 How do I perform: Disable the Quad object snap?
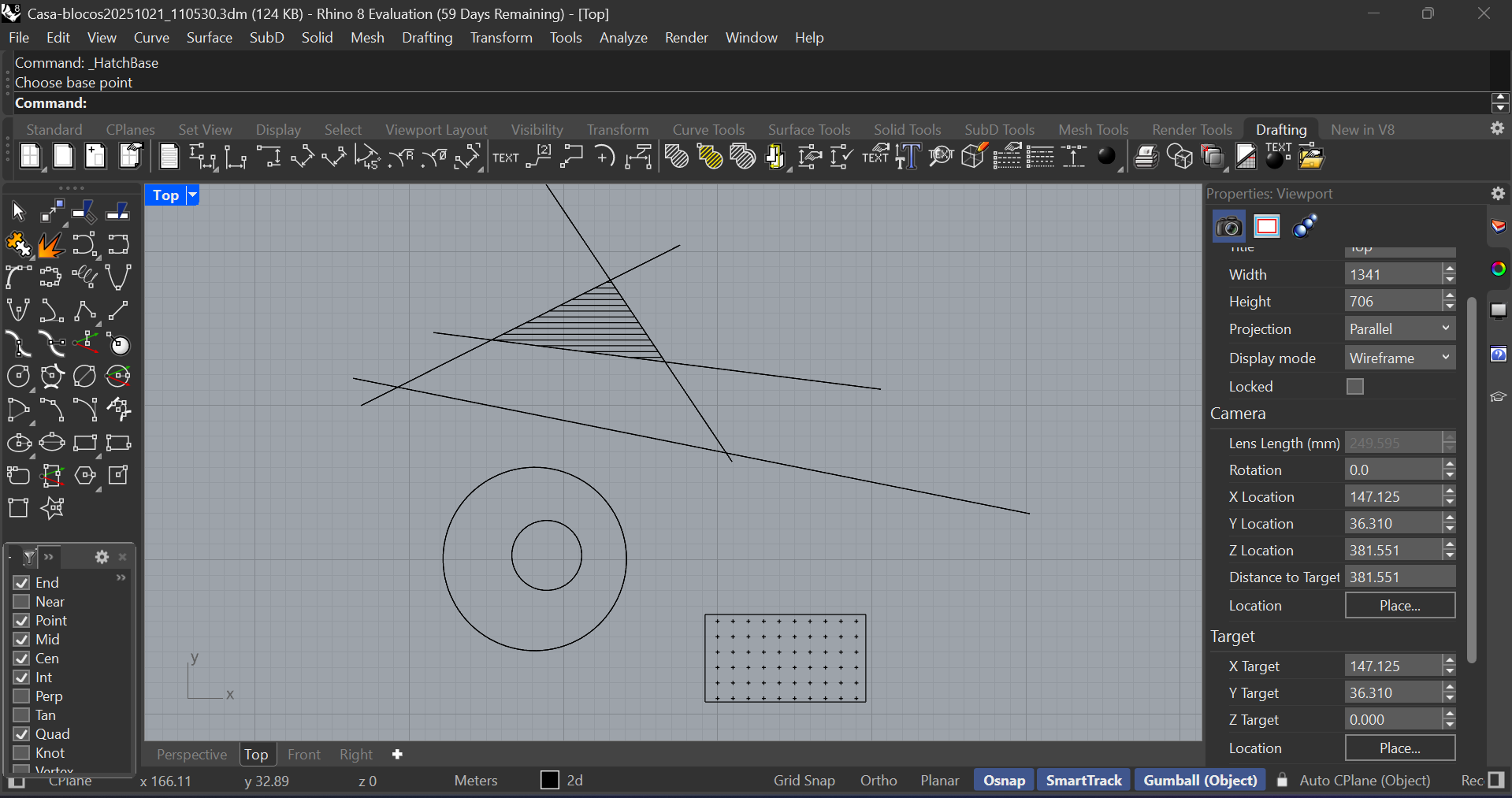[x=22, y=734]
